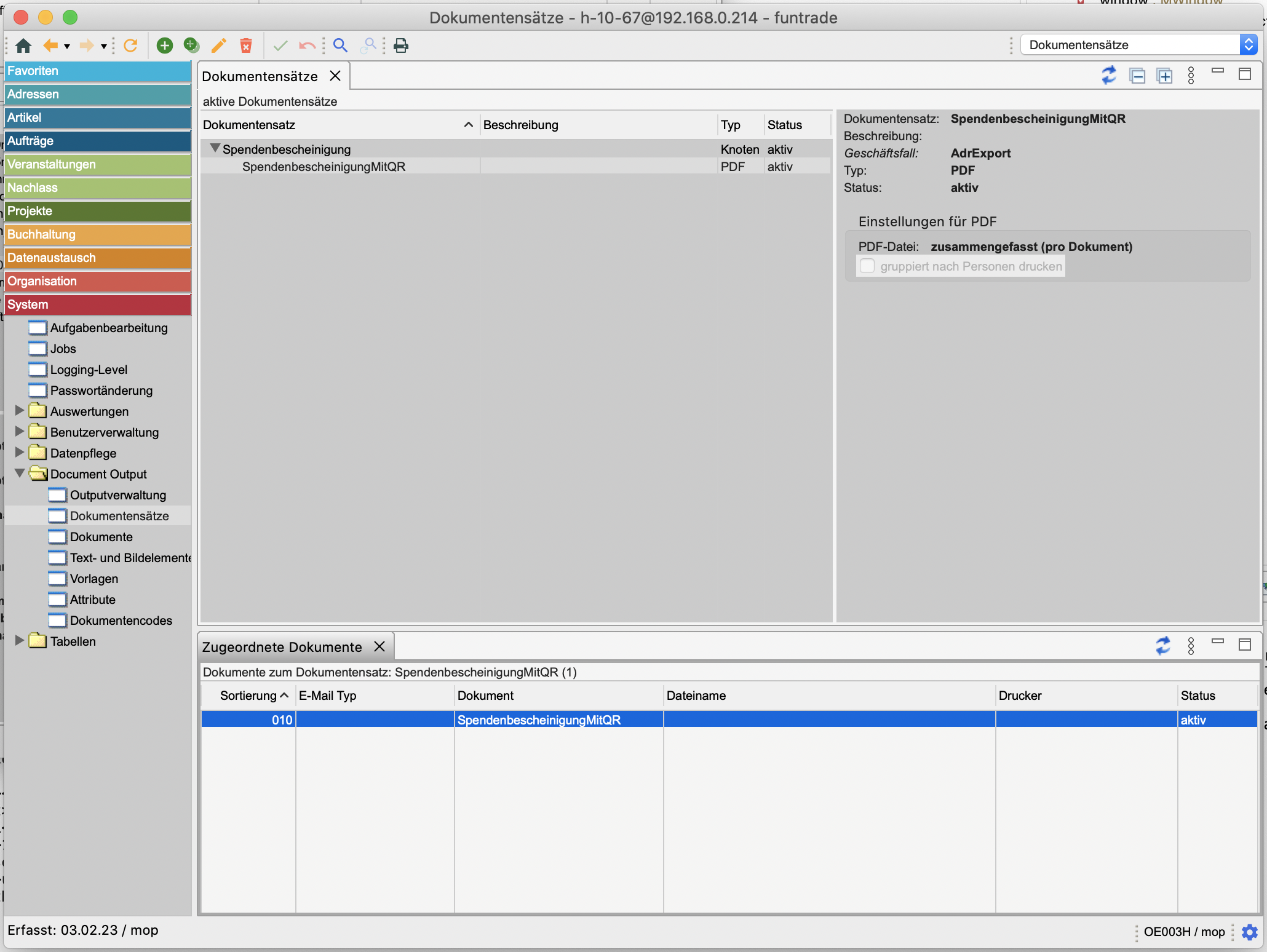Click the printer icon in toolbar
1267x952 pixels.
[x=401, y=46]
